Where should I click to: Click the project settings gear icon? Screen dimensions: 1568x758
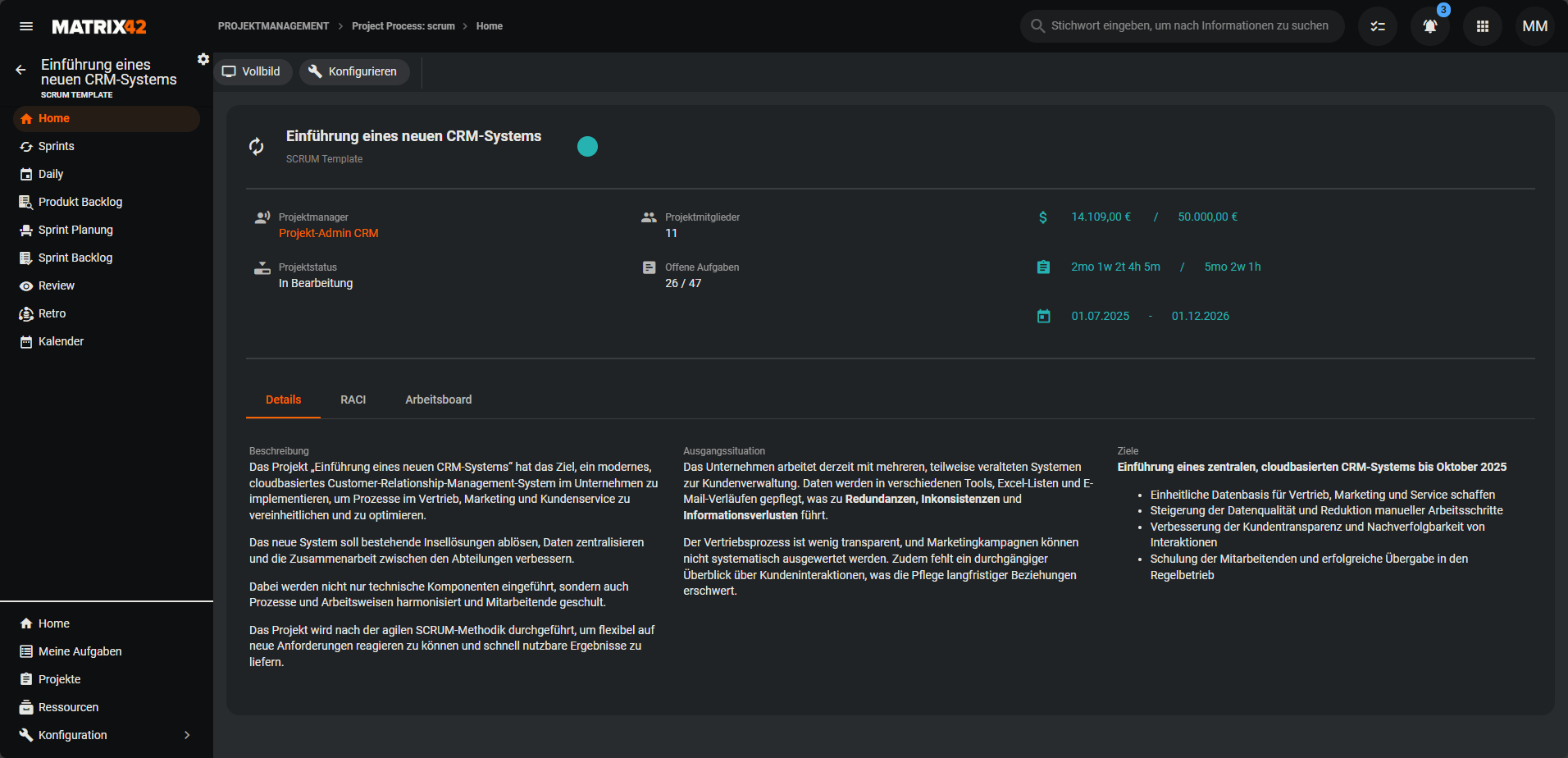tap(203, 59)
